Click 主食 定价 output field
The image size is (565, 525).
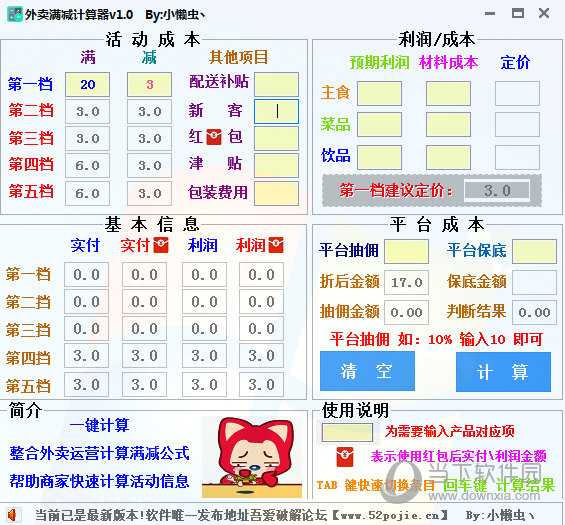click(x=517, y=93)
